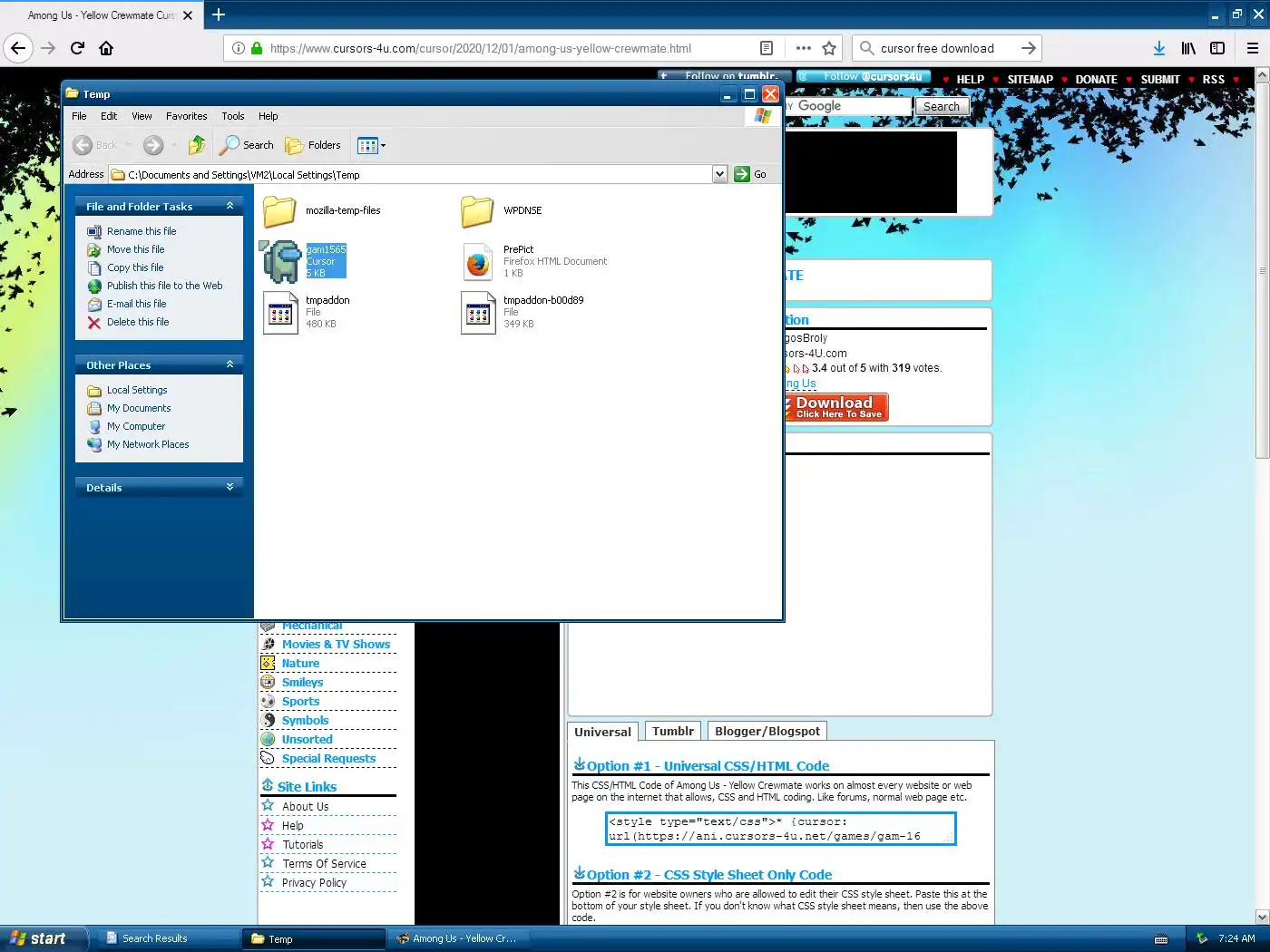The height and width of the screenshot is (952, 1270).
Task: Open the File menu in Temp window
Action: click(79, 116)
